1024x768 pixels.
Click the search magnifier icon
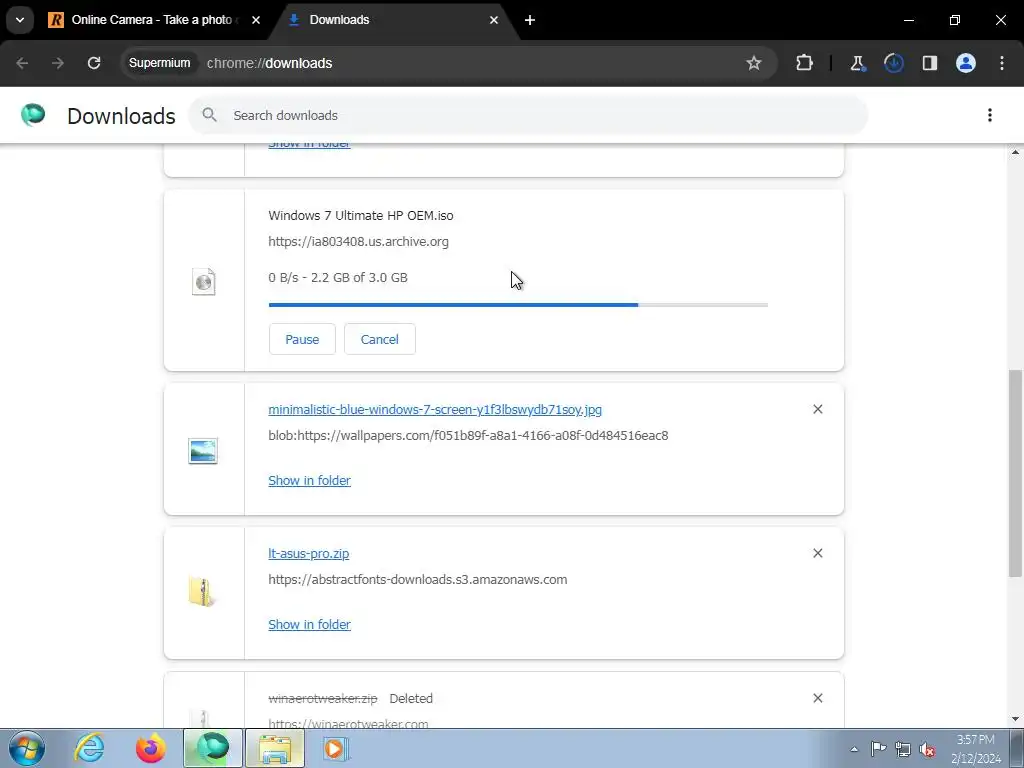[x=209, y=115]
